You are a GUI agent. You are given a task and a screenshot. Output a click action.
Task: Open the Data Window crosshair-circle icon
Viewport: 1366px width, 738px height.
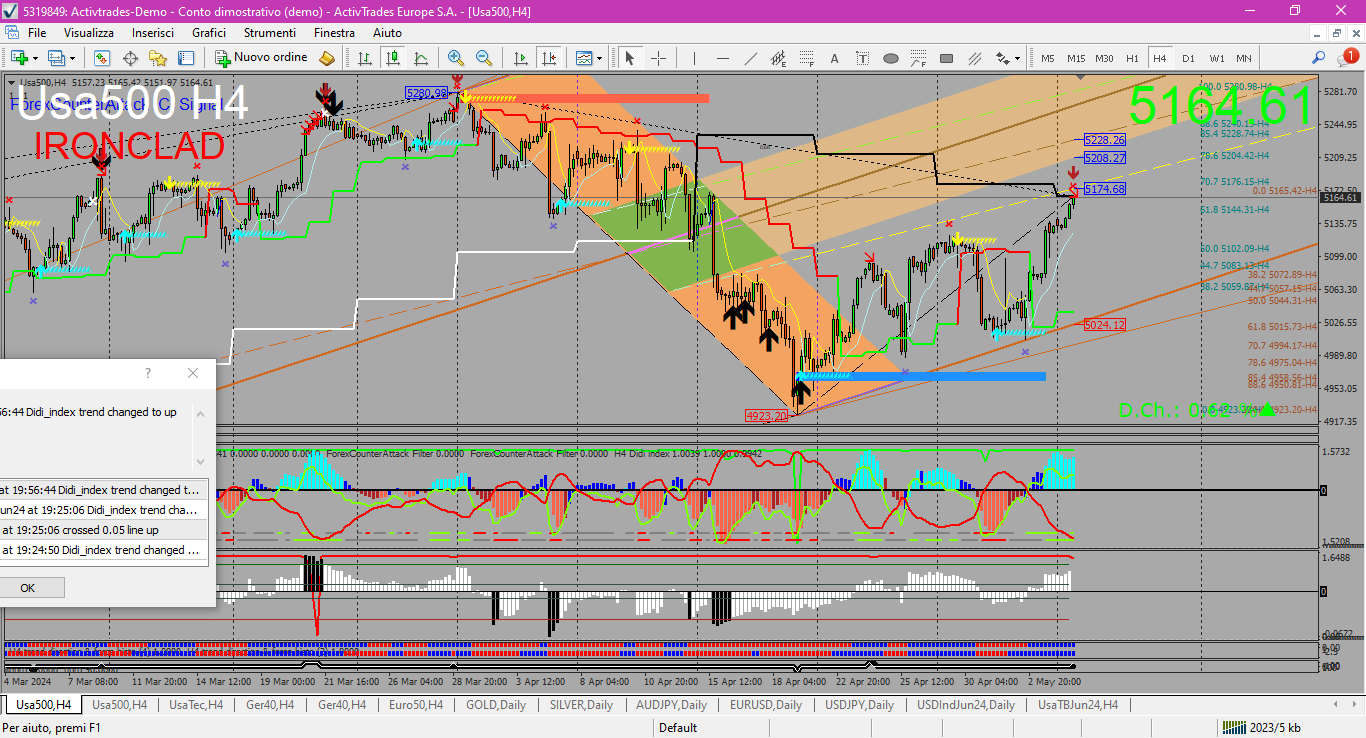click(x=130, y=58)
